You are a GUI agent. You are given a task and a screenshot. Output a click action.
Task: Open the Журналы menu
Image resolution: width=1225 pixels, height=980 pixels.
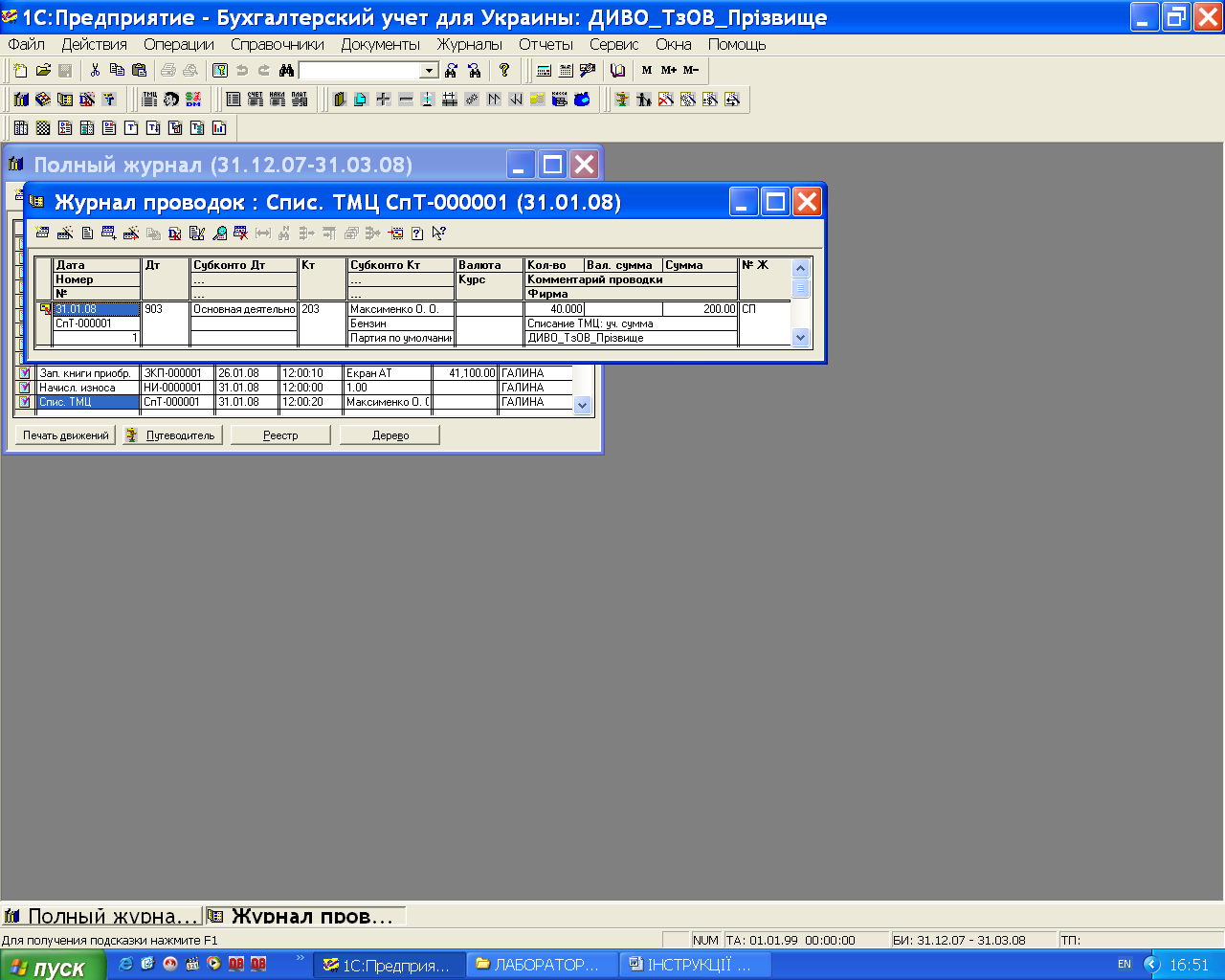click(470, 44)
